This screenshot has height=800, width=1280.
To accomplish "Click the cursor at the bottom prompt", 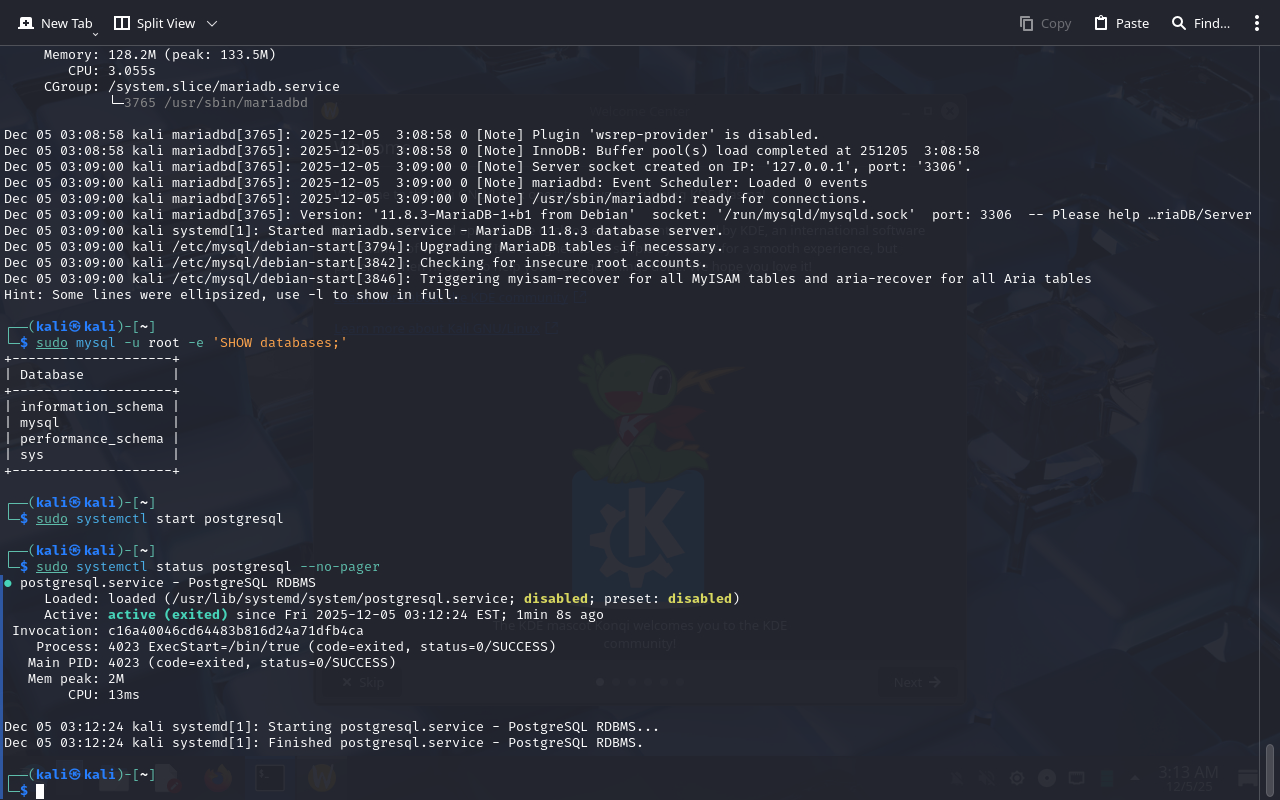I will [x=40, y=791].
